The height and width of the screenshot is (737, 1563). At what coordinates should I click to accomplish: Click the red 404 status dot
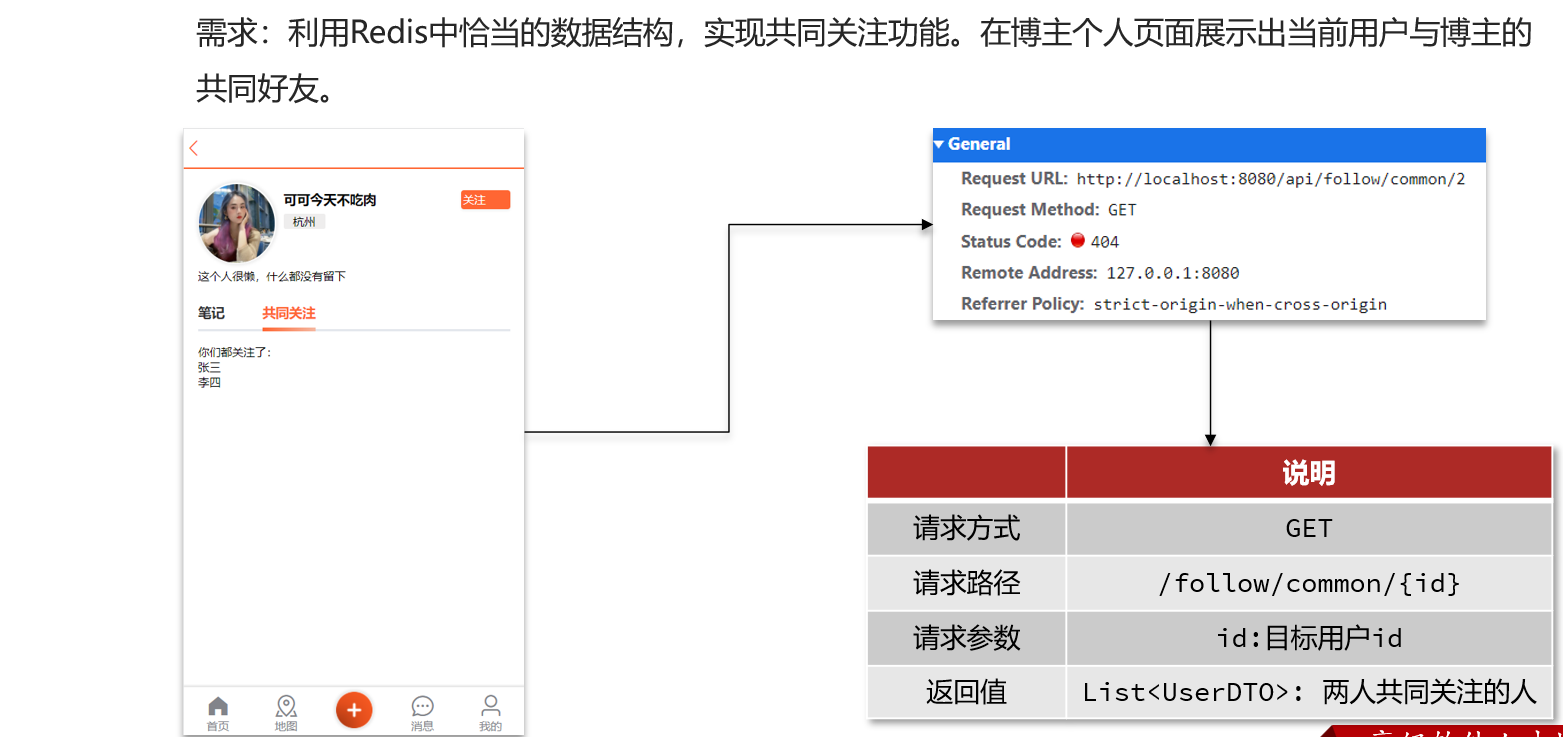point(1077,240)
